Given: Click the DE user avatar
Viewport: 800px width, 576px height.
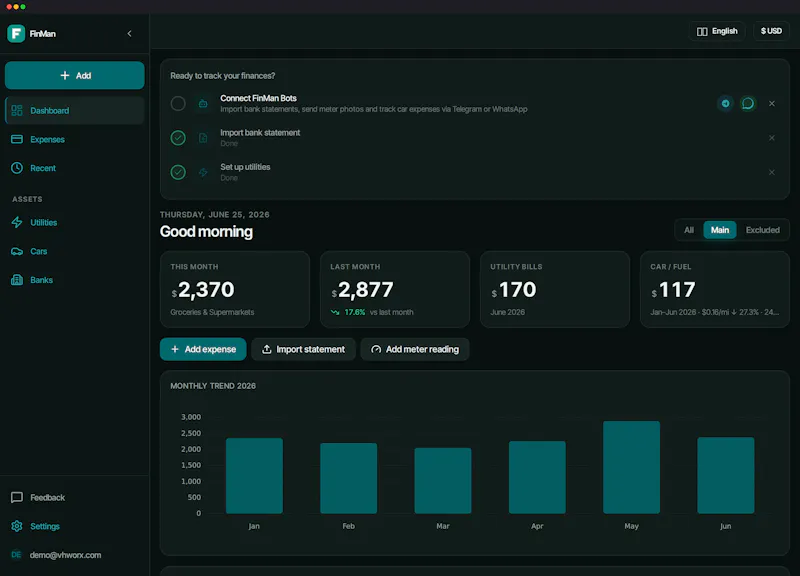Looking at the screenshot, I should coord(16,555).
